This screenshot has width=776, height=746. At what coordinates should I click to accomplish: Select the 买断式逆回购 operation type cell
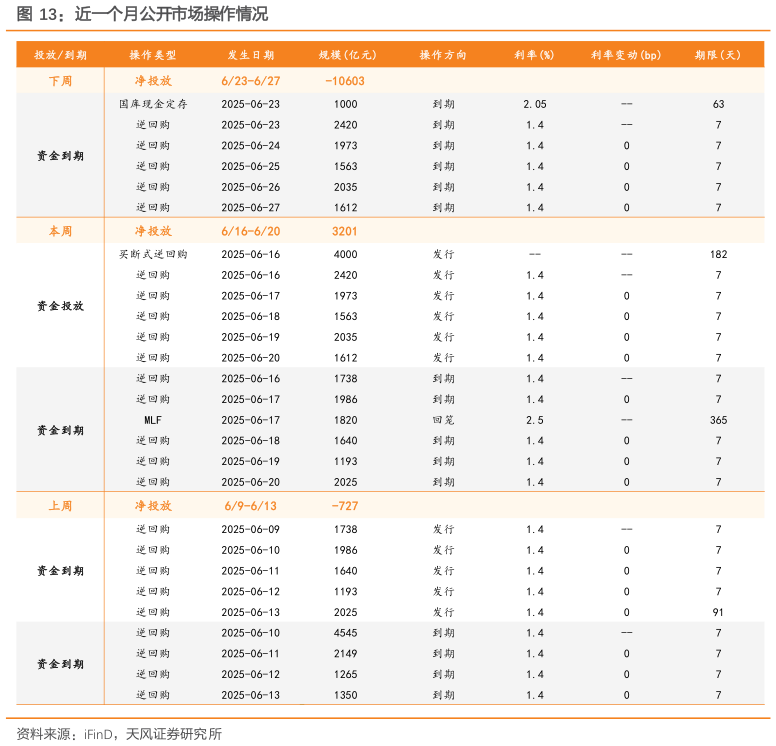(x=153, y=254)
